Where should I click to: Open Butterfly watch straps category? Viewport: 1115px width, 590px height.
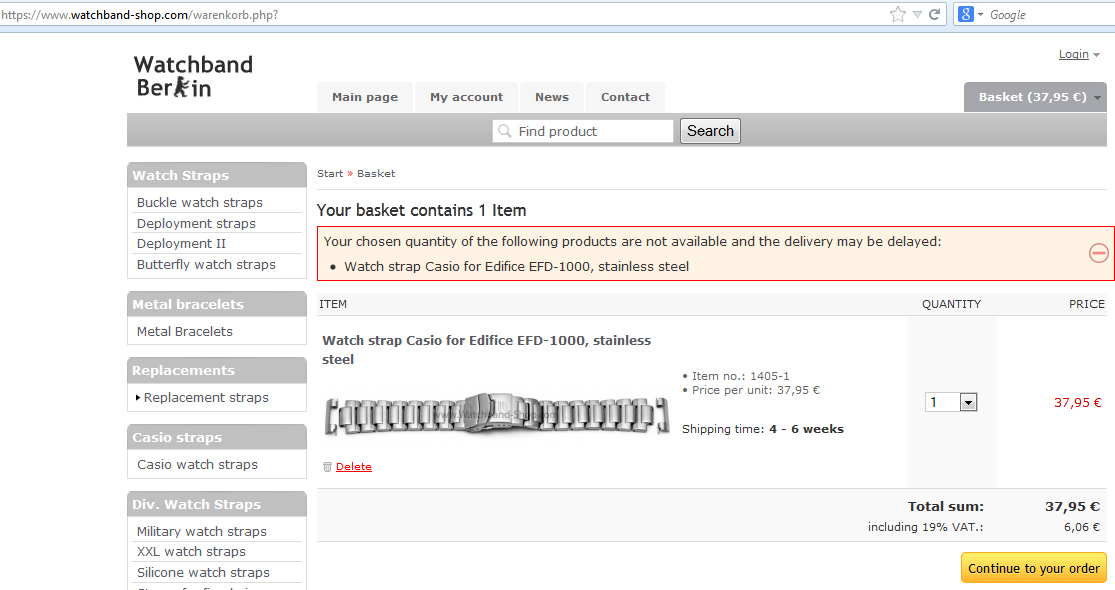coord(206,265)
